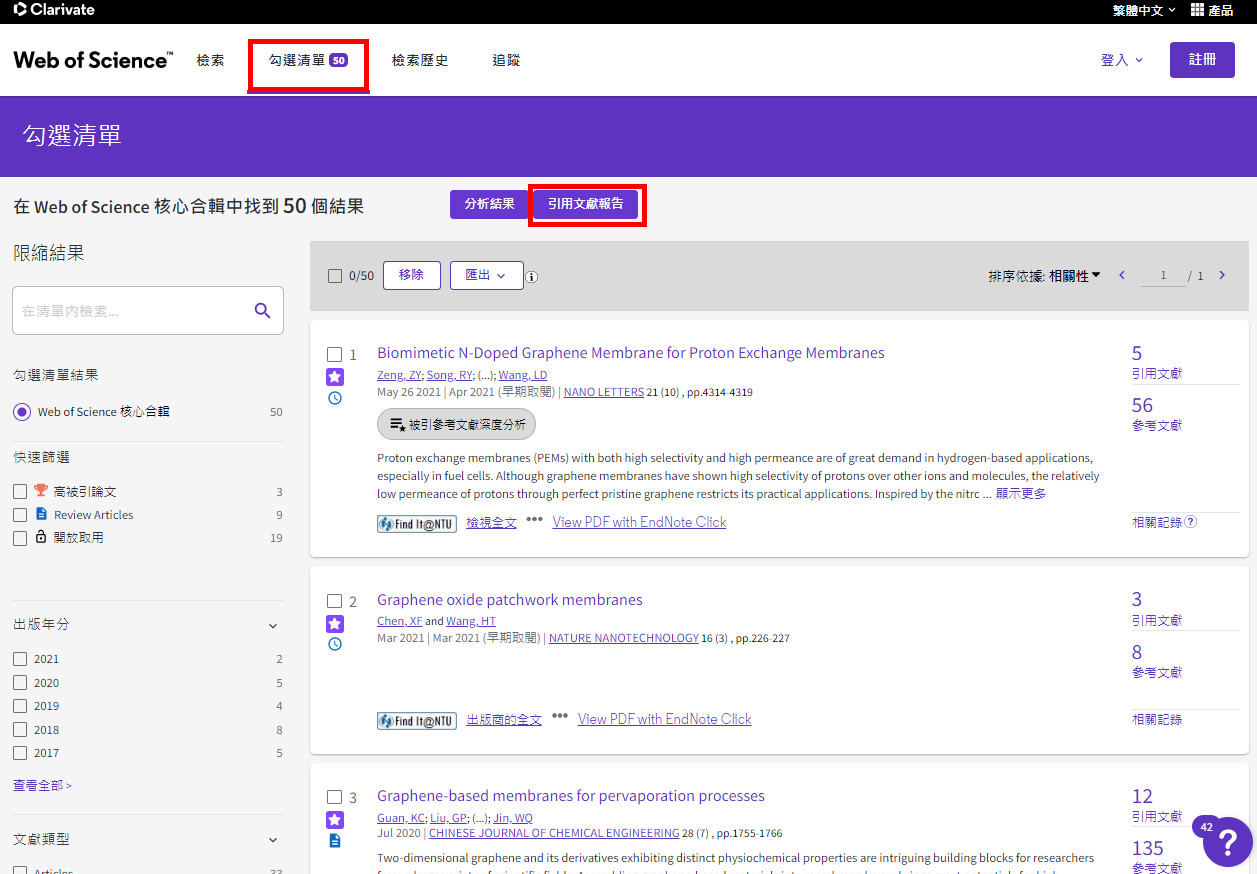This screenshot has width=1257, height=874.
Task: Open the 追蹤 tab
Action: [x=506, y=60]
